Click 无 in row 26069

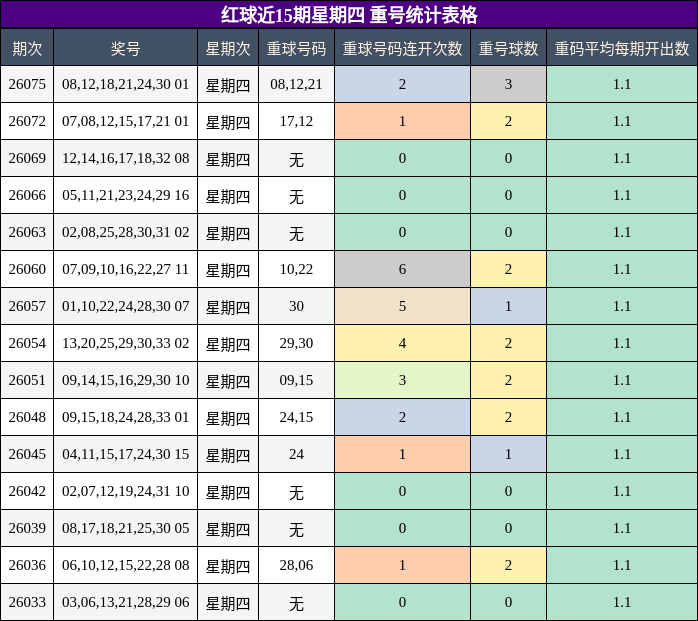[x=296, y=159]
